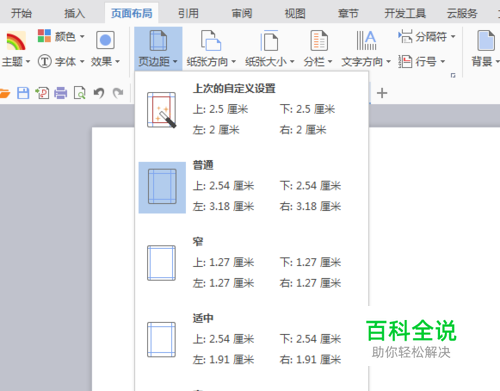Open print preview icon
The height and width of the screenshot is (391, 500).
point(80,93)
